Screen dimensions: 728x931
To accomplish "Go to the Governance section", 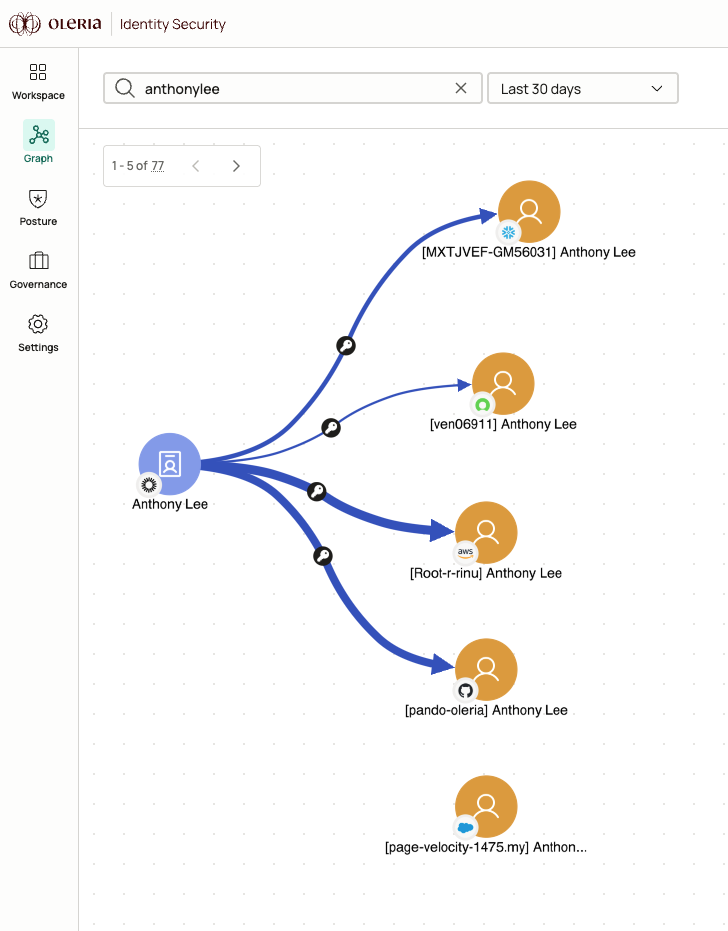I will pos(38,271).
